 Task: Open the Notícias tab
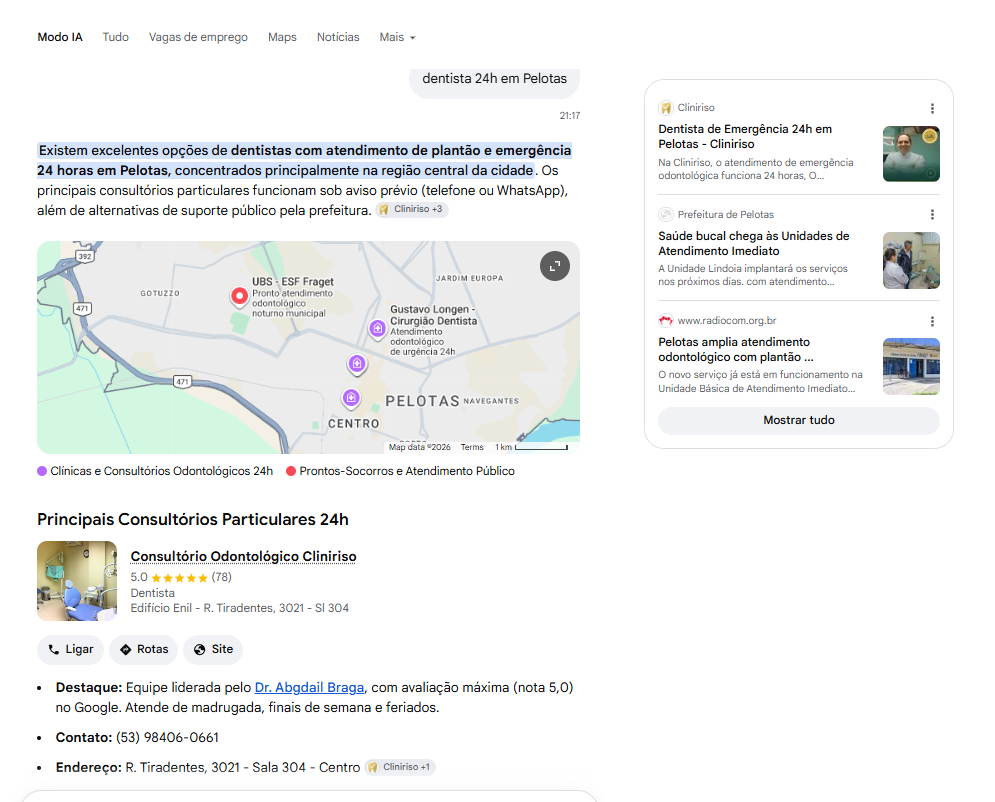(338, 37)
